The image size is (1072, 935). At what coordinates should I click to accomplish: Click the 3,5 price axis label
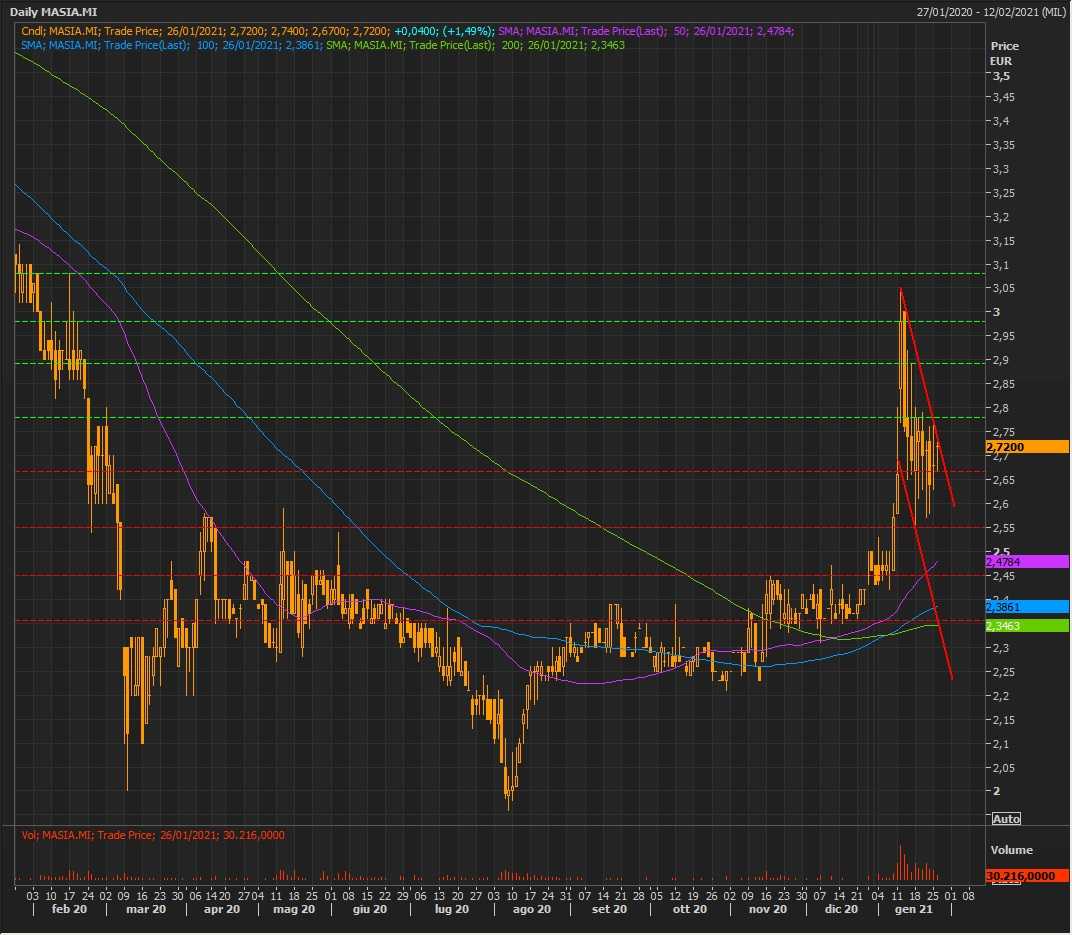coord(1000,76)
